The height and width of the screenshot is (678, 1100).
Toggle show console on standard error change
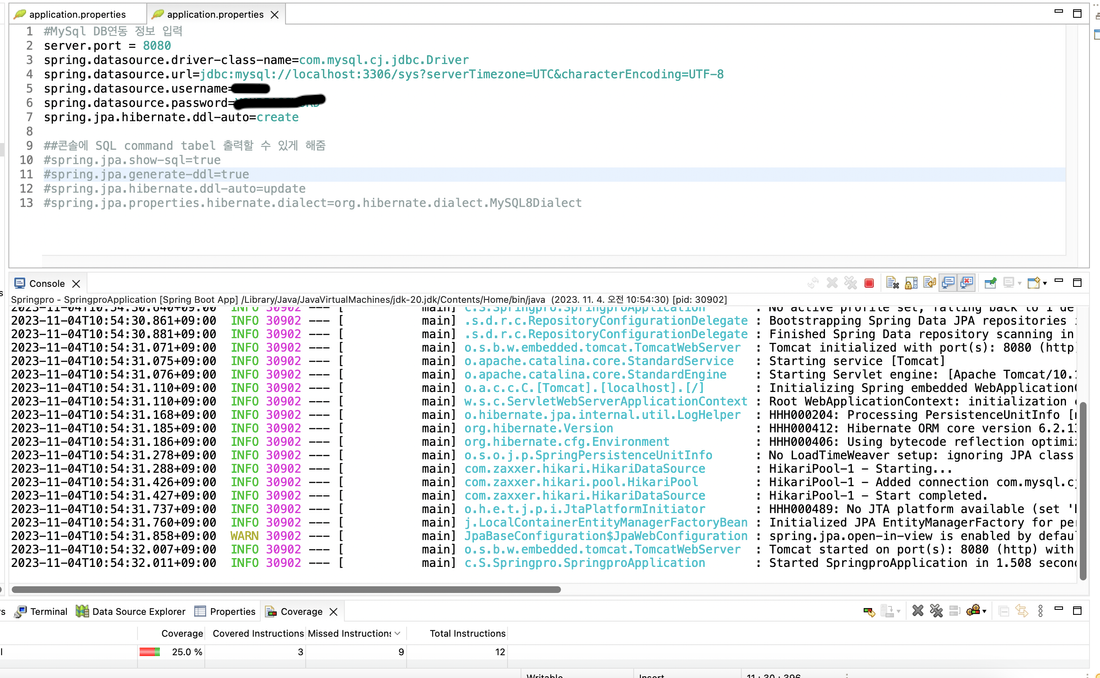[x=967, y=283]
